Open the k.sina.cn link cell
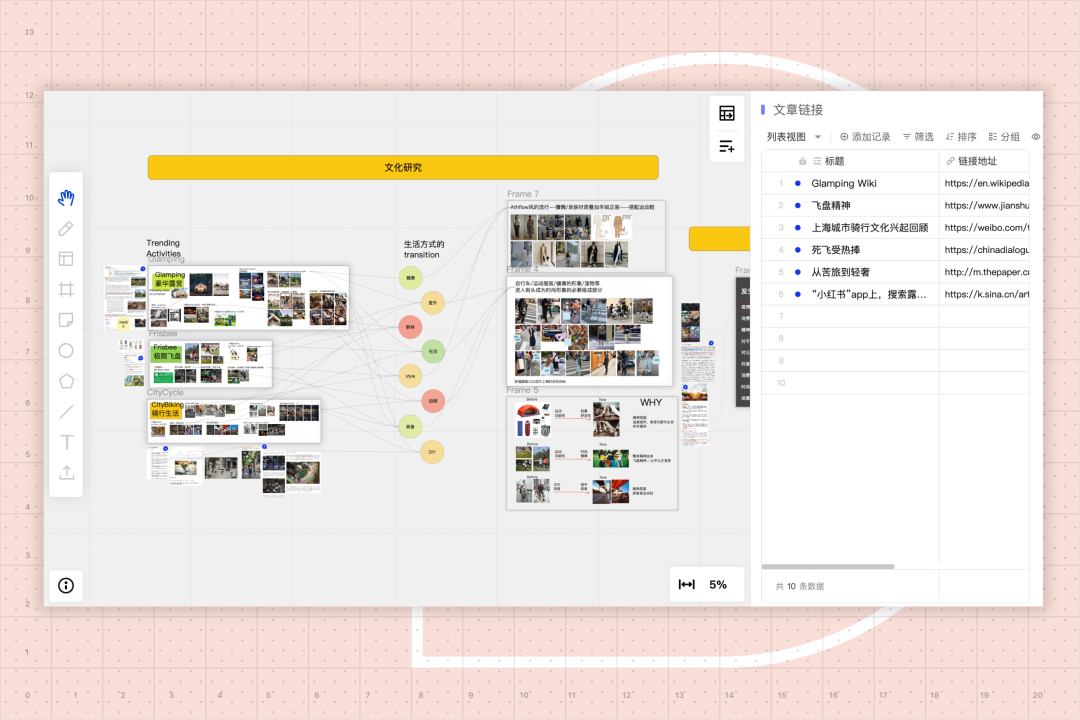The width and height of the screenshot is (1080, 720). point(984,294)
